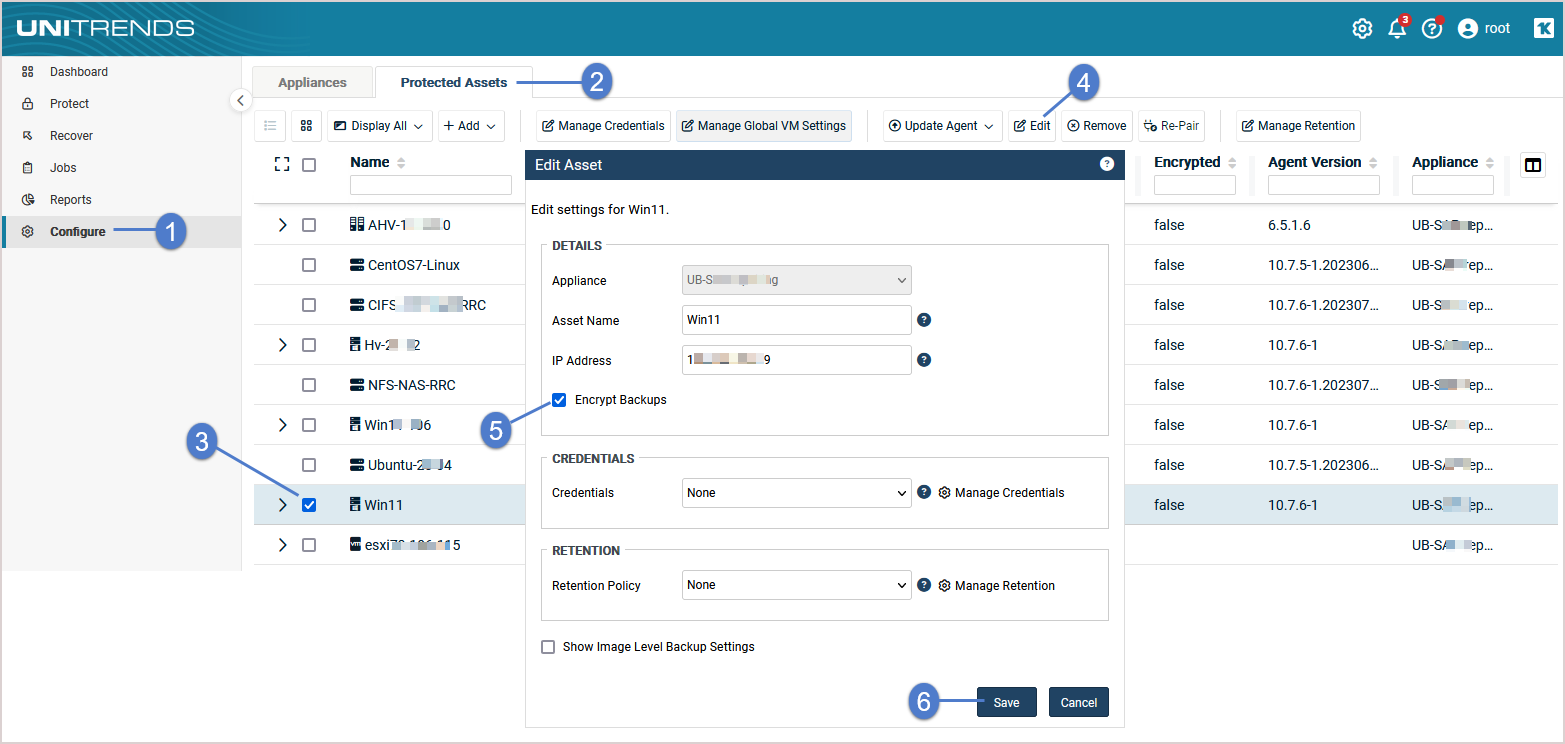Open Manage Retention link in dialog
The width and height of the screenshot is (1565, 744).
tap(996, 585)
